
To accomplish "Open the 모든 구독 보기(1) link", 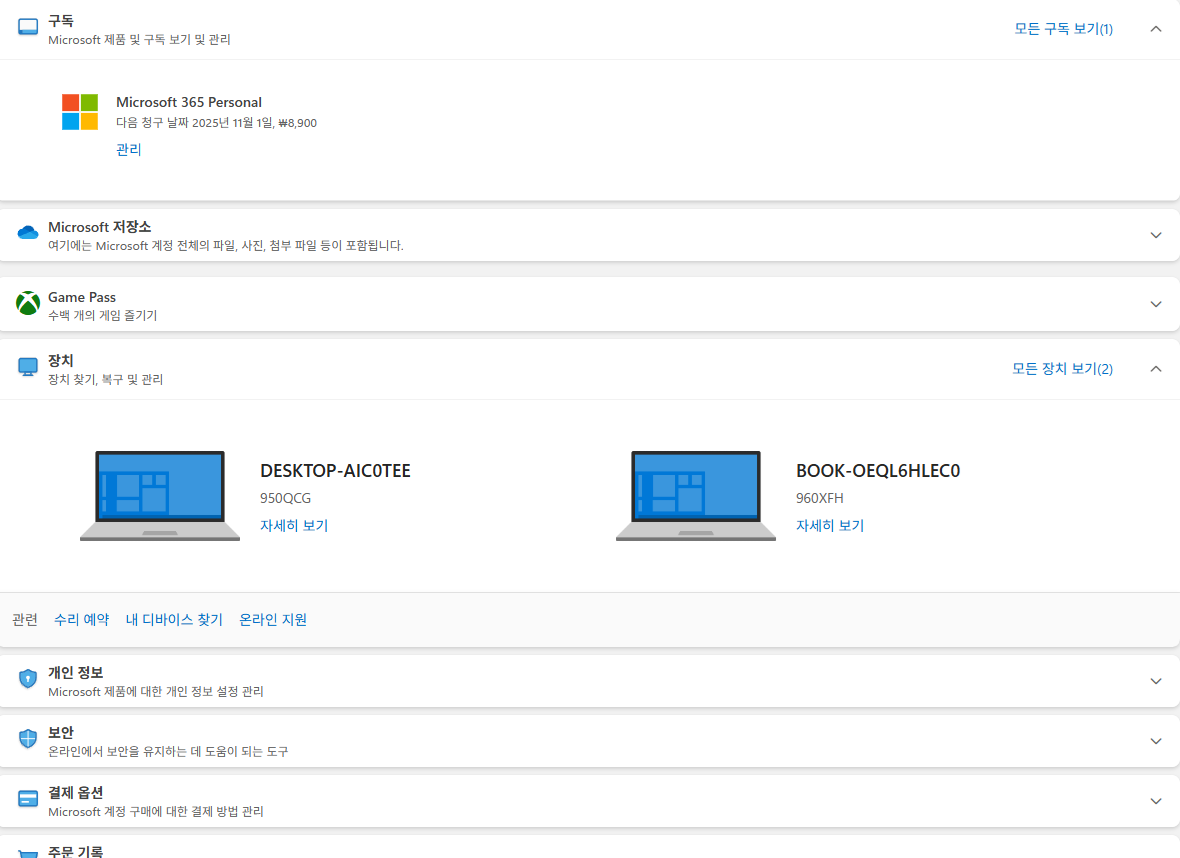I will pyautogui.click(x=1063, y=29).
